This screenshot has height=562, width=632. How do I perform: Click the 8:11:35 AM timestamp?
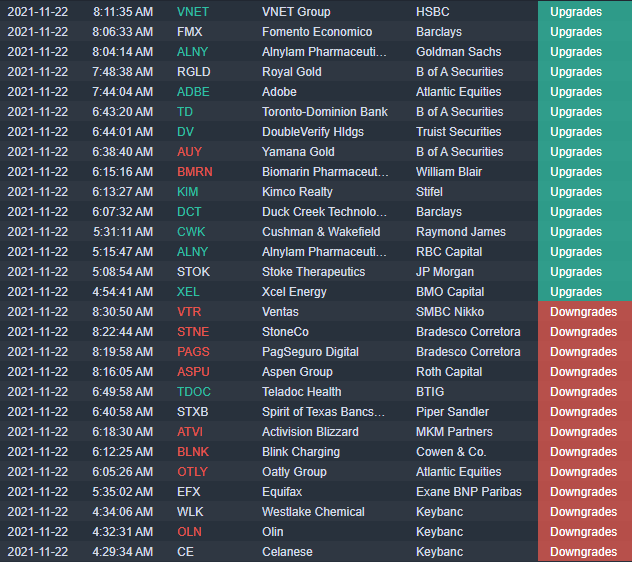[x=123, y=12]
